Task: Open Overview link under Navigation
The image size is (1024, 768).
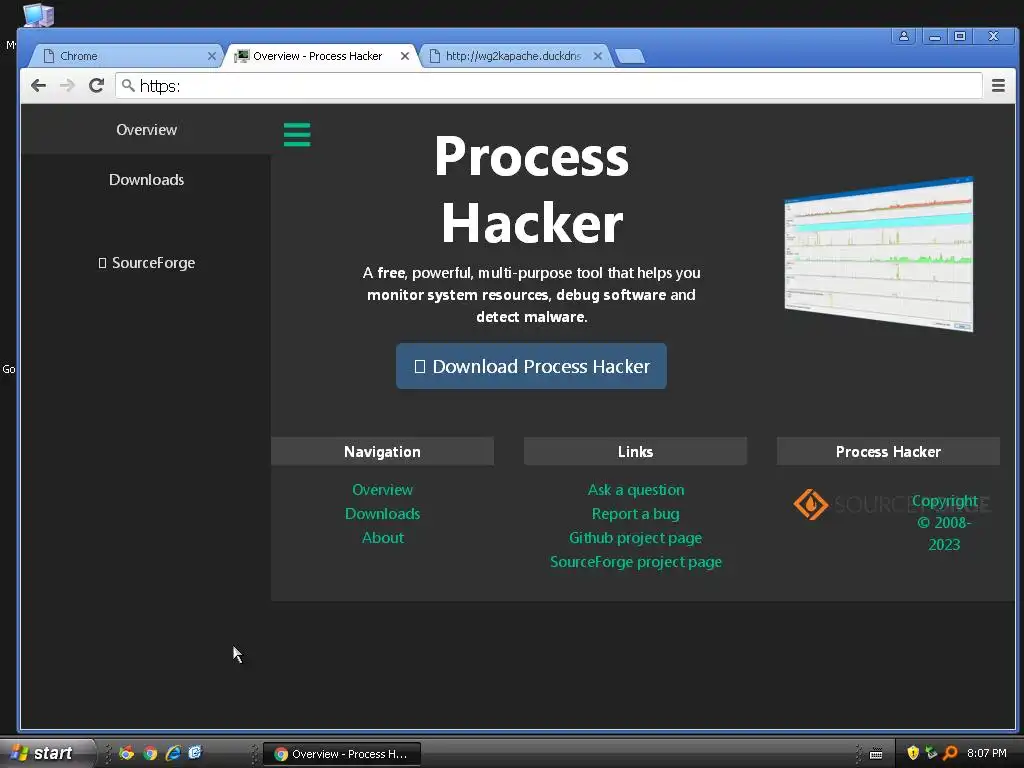Action: click(383, 490)
